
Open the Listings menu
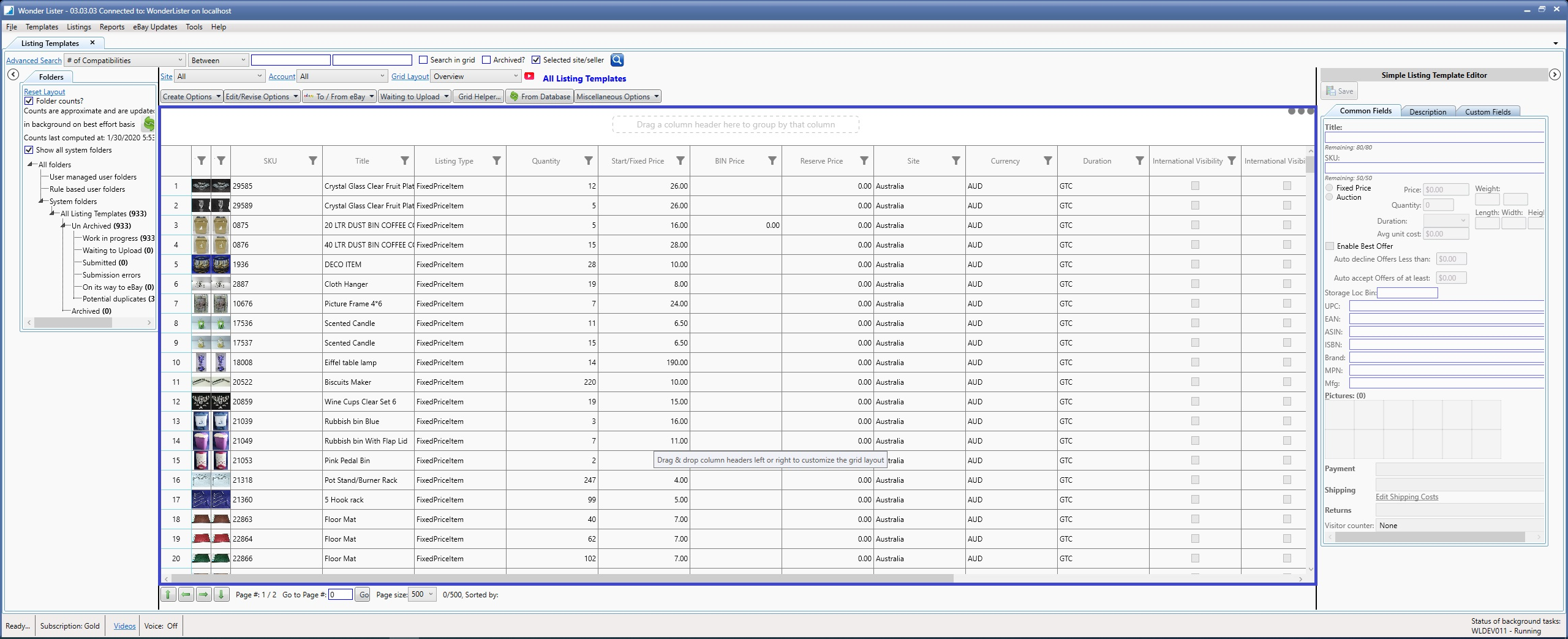point(79,27)
